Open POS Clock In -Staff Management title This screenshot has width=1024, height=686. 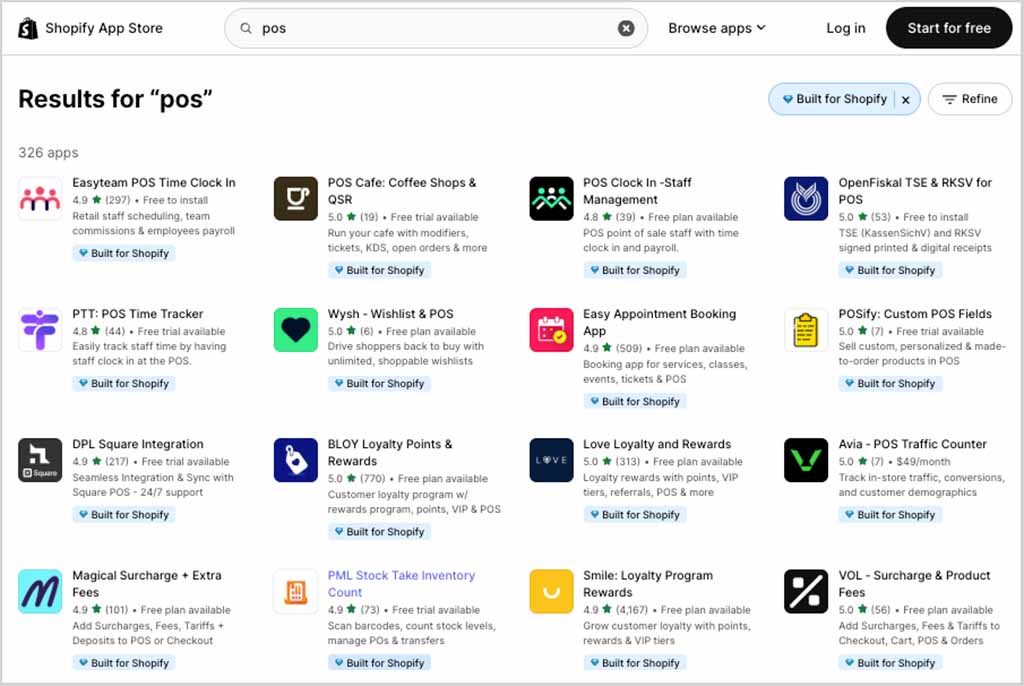click(637, 191)
